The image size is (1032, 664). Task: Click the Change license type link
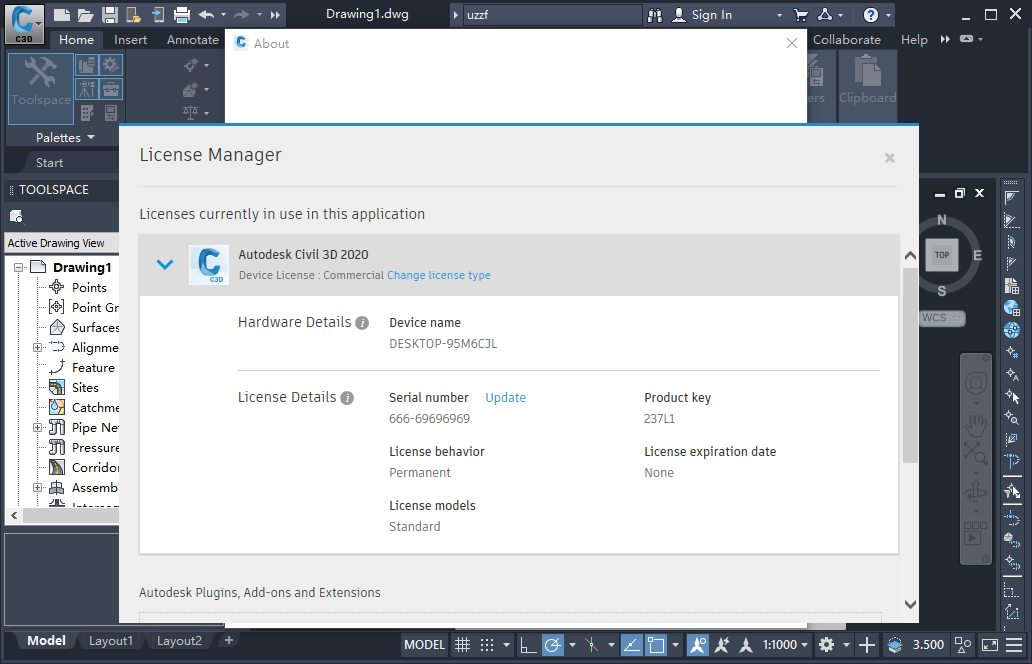coord(438,275)
